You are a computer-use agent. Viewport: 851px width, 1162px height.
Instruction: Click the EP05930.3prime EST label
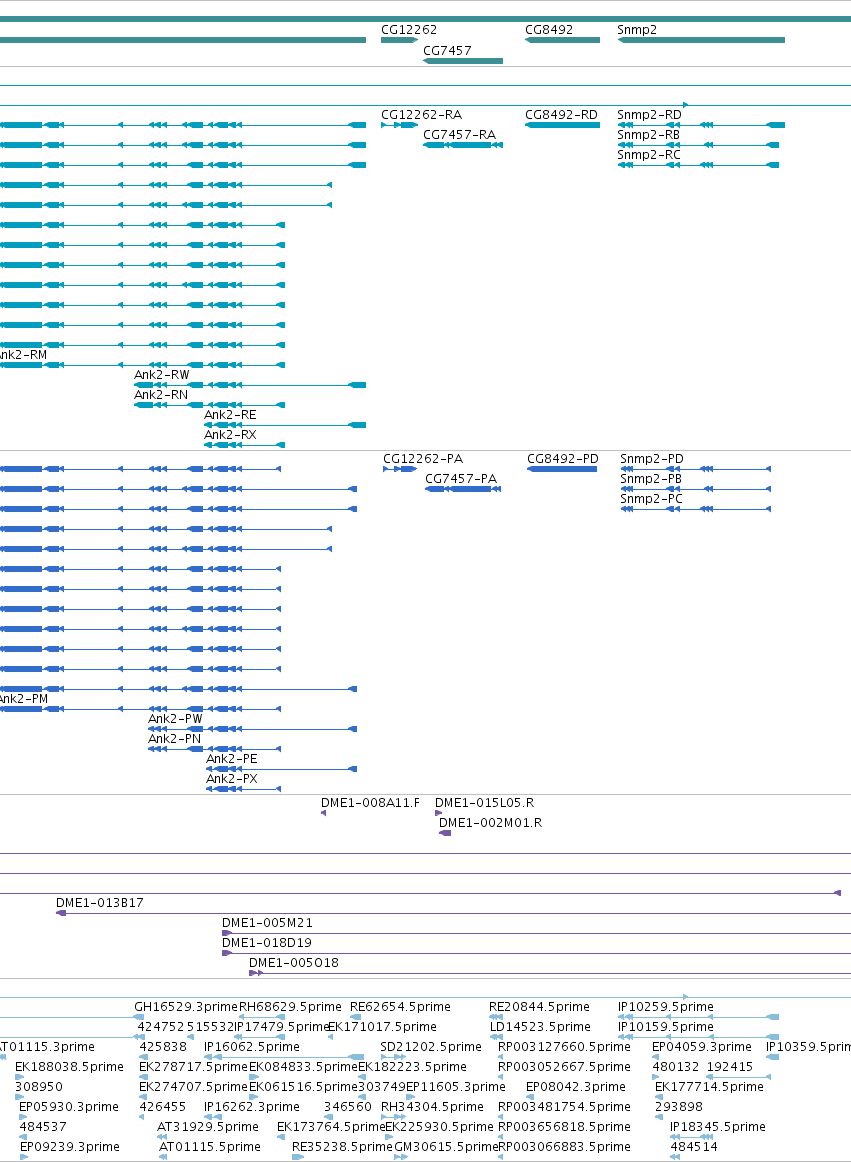tap(69, 1106)
